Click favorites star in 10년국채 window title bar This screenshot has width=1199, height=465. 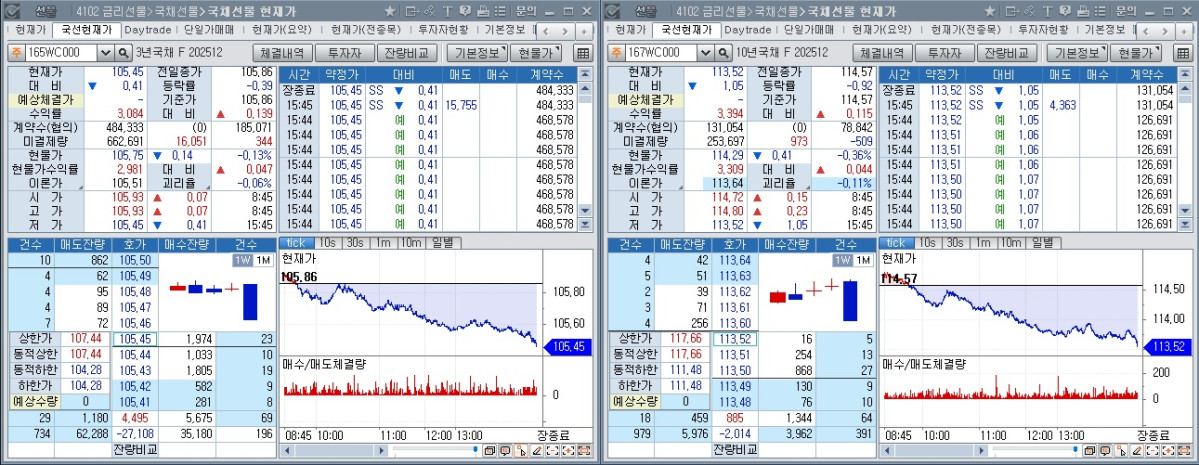click(989, 11)
